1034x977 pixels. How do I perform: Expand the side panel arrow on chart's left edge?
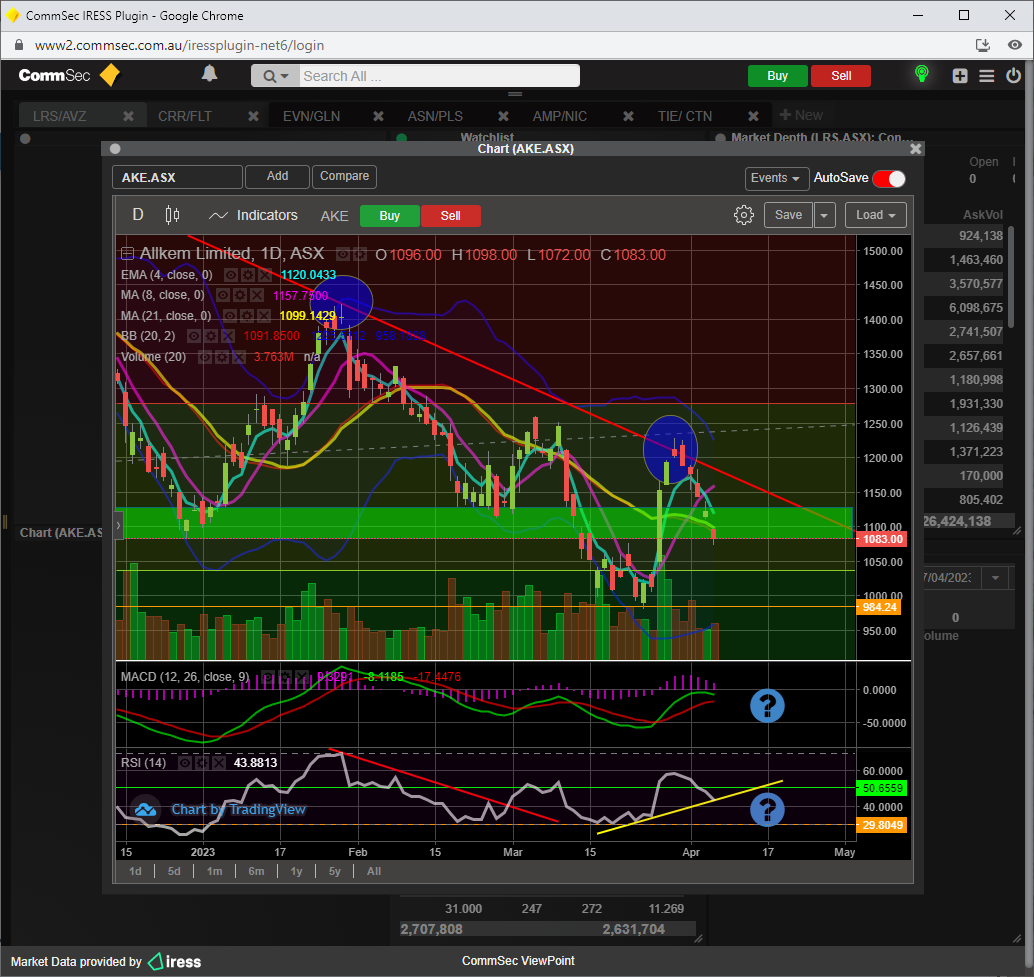(x=119, y=525)
